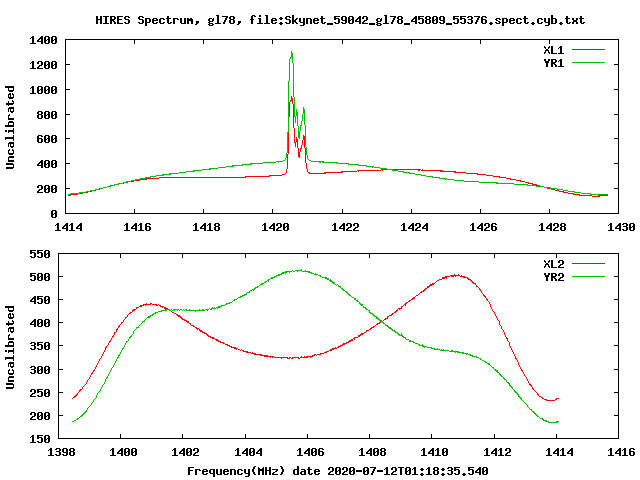The width and height of the screenshot is (640, 480).
Task: Click the 1406 tick label on bottom plot
Action: click(310, 452)
